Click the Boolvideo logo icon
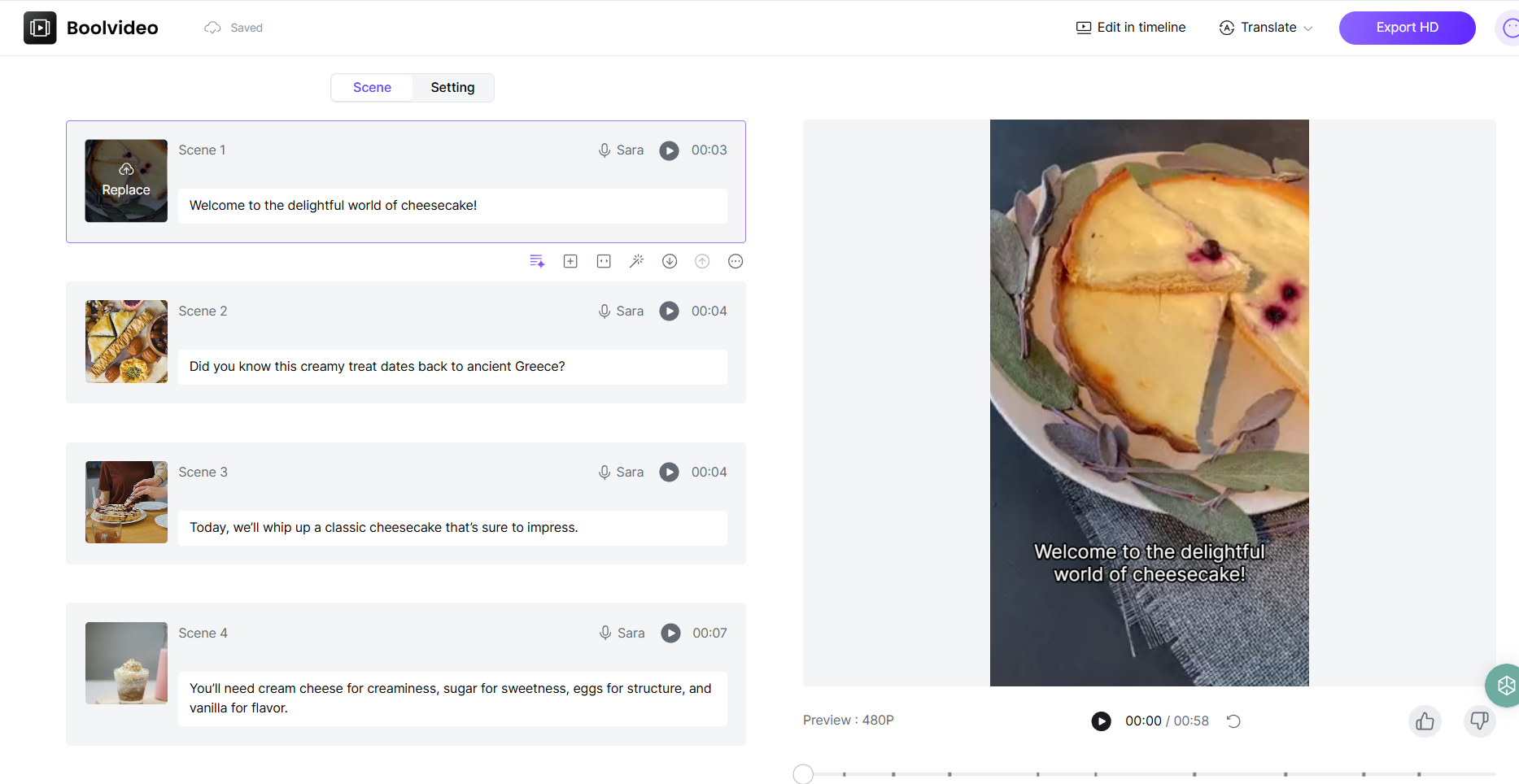 tap(40, 28)
